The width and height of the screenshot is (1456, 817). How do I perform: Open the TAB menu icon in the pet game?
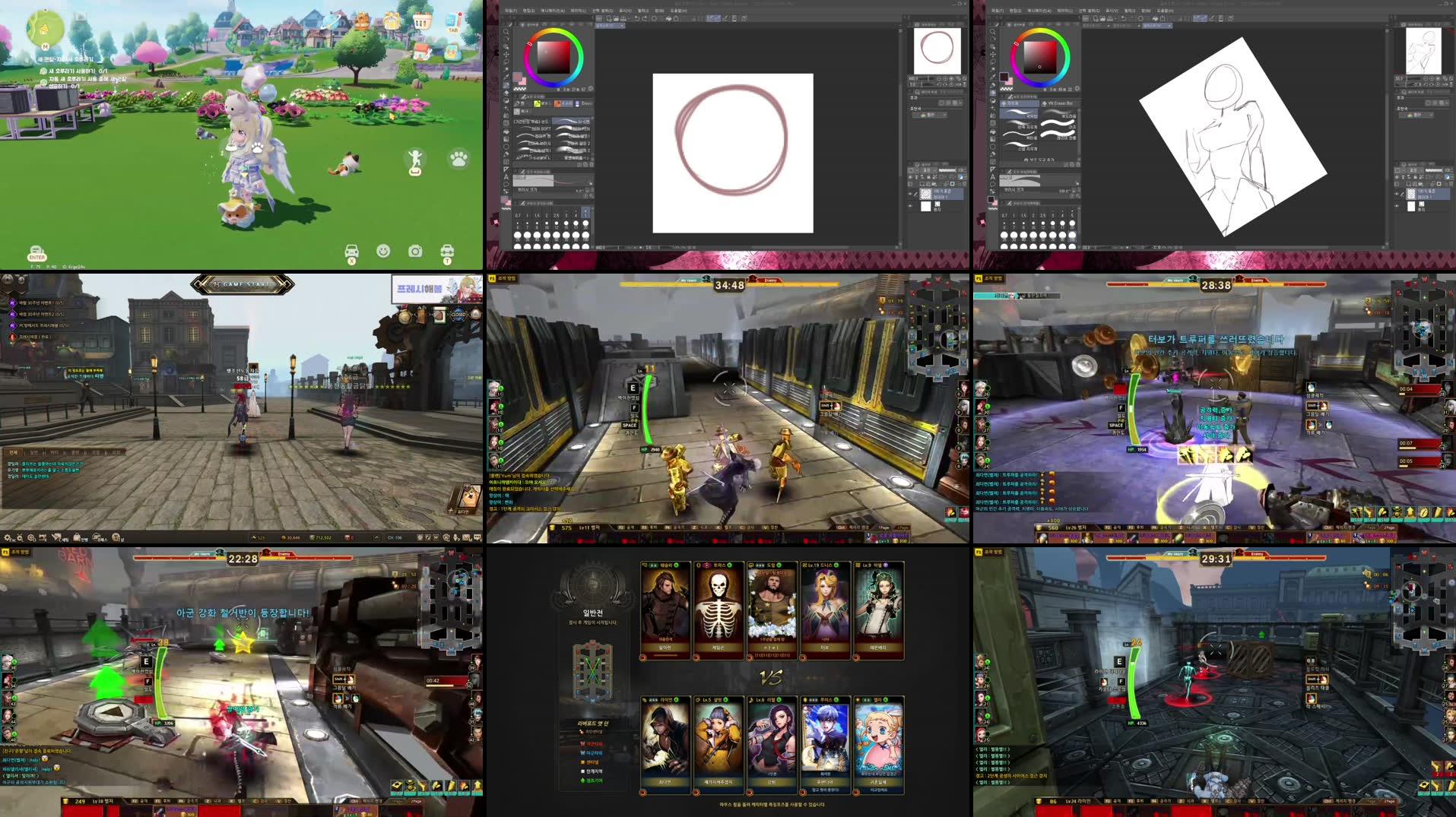coord(452,22)
